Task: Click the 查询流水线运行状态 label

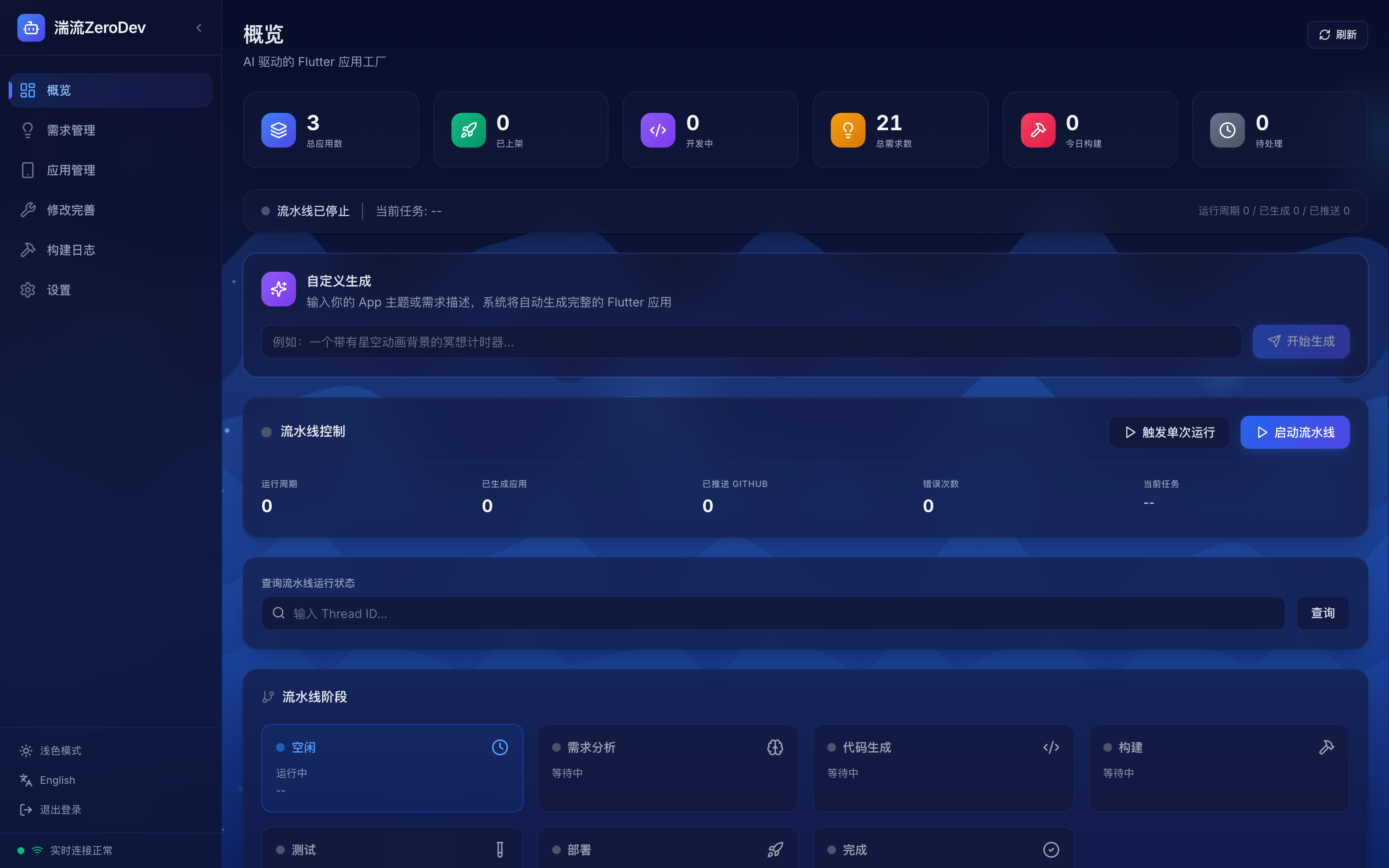Action: click(308, 583)
